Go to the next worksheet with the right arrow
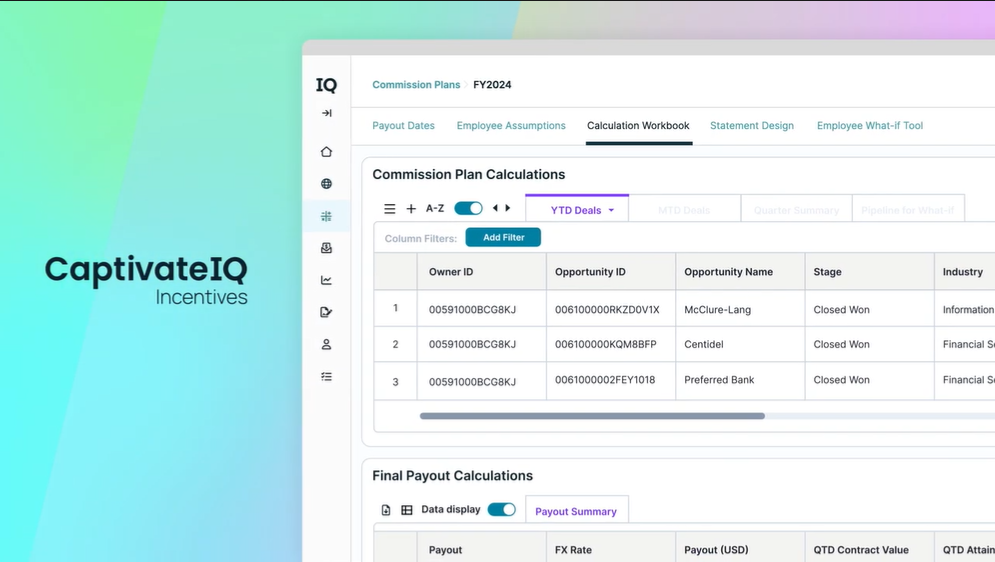995x562 pixels. tap(508, 207)
